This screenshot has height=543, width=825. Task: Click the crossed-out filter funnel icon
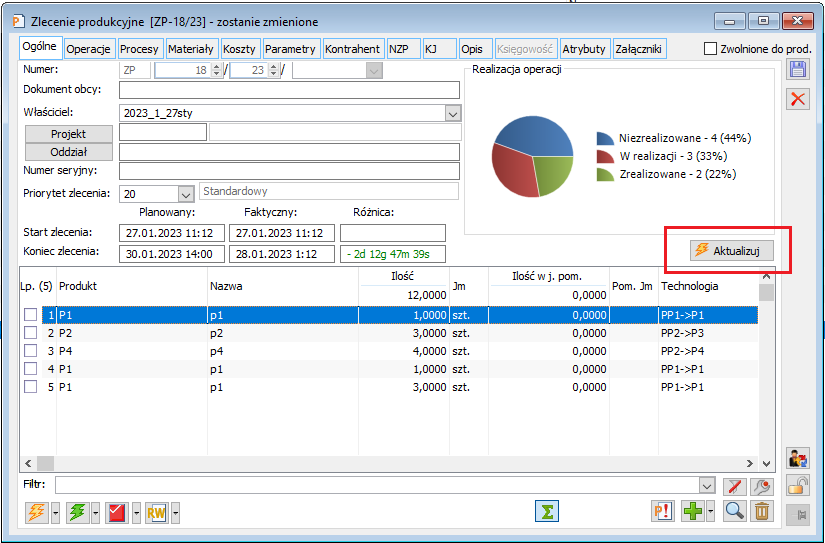coord(735,487)
